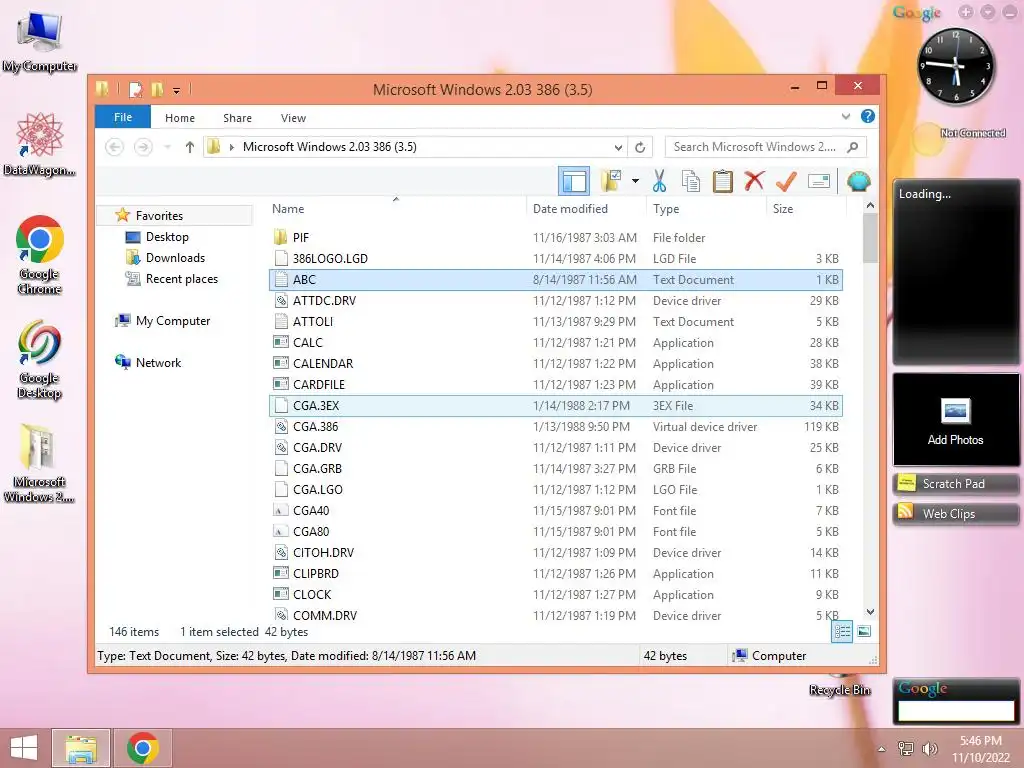The image size is (1024, 768).
Task: Go up one folder level arrow
Action: (x=189, y=147)
